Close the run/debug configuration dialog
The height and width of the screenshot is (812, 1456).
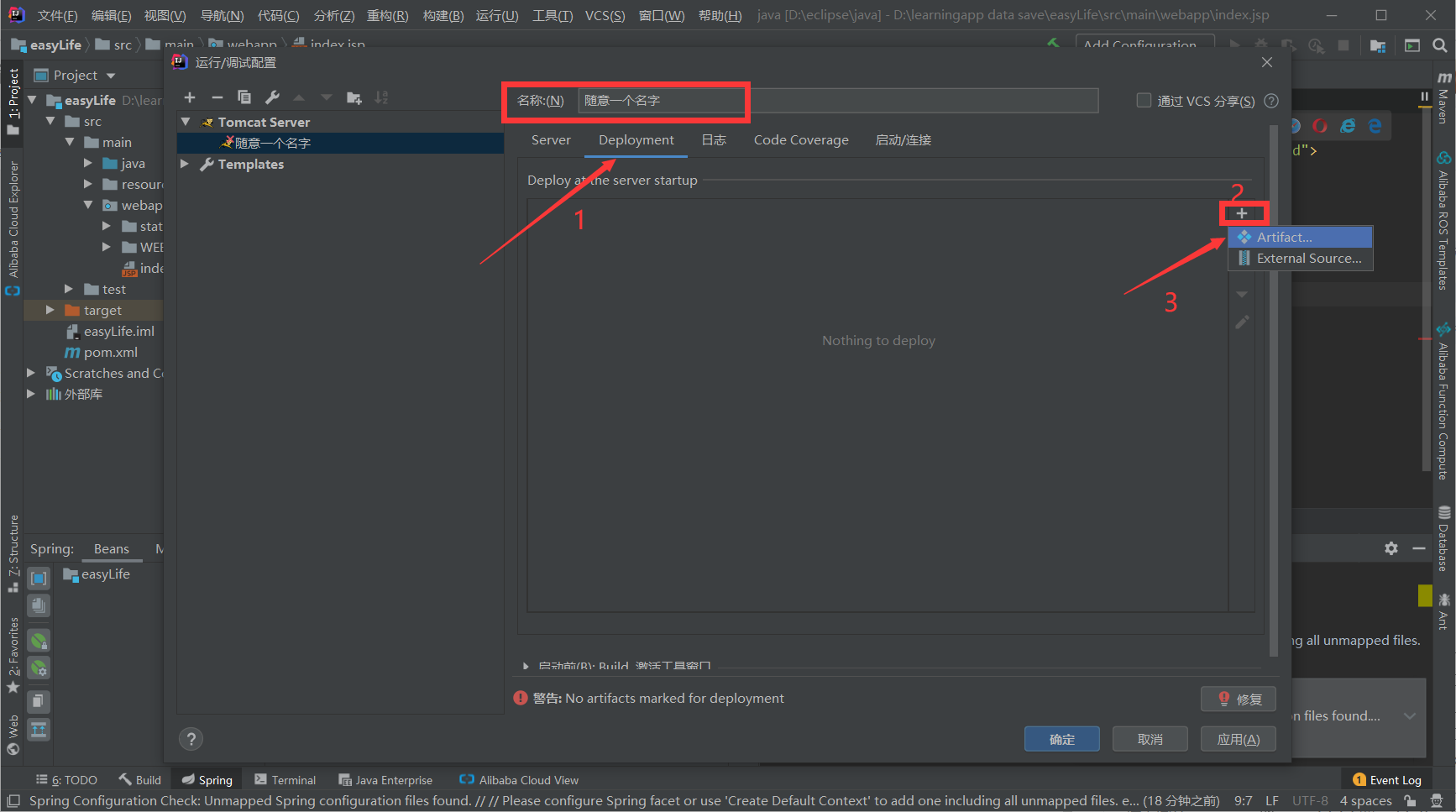pos(1267,62)
